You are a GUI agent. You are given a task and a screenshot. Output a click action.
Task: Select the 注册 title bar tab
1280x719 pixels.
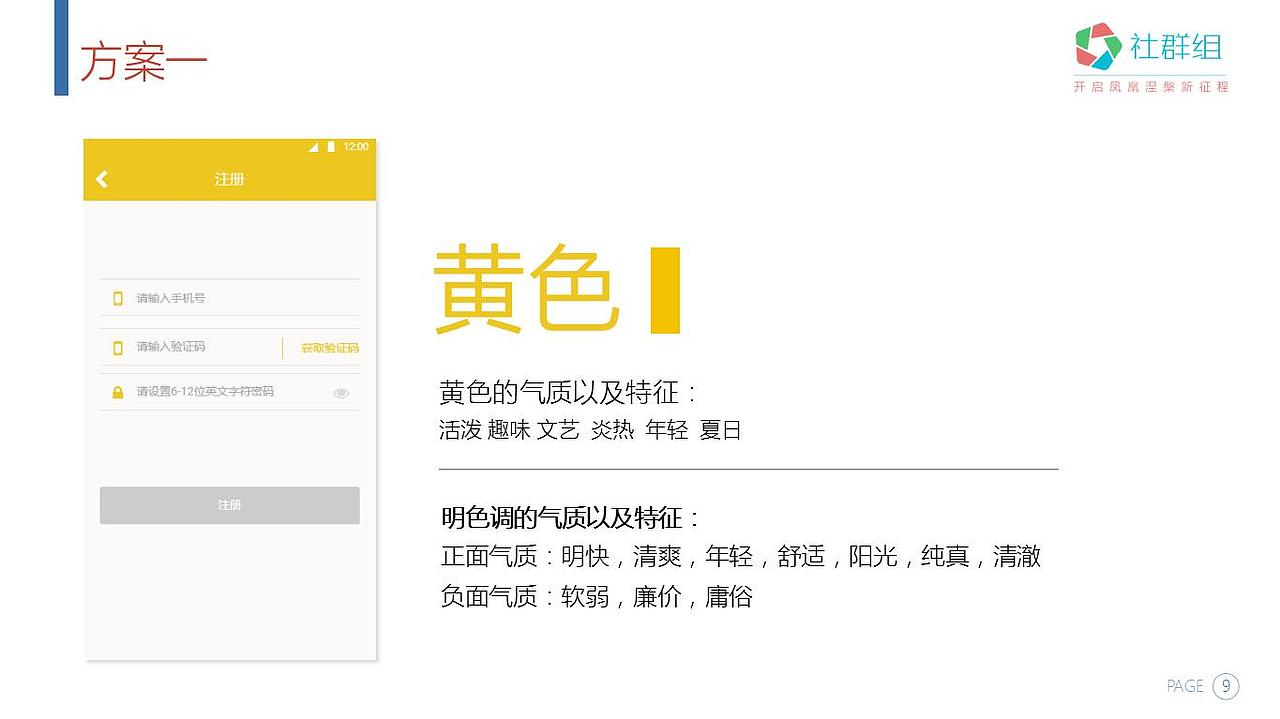click(x=229, y=178)
